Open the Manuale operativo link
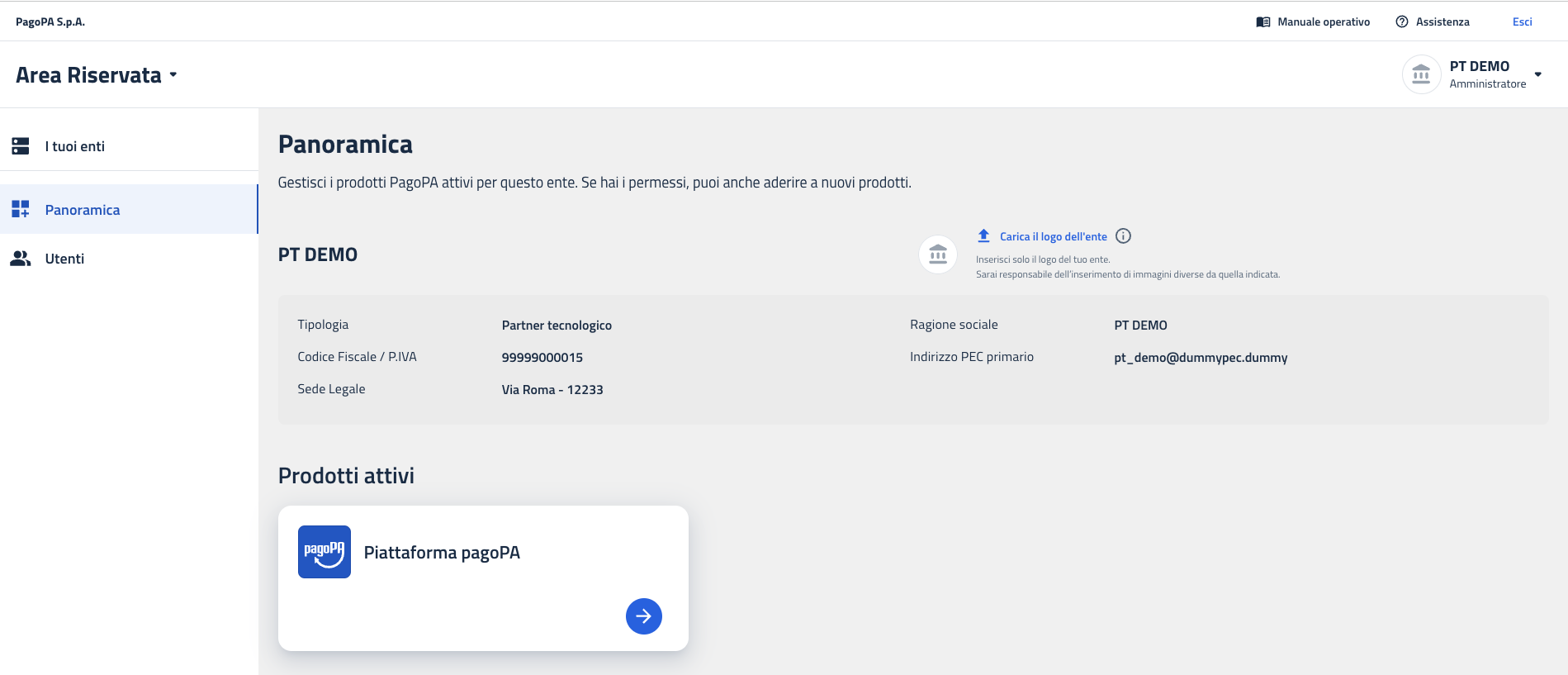The width and height of the screenshot is (1568, 675). tap(1324, 22)
